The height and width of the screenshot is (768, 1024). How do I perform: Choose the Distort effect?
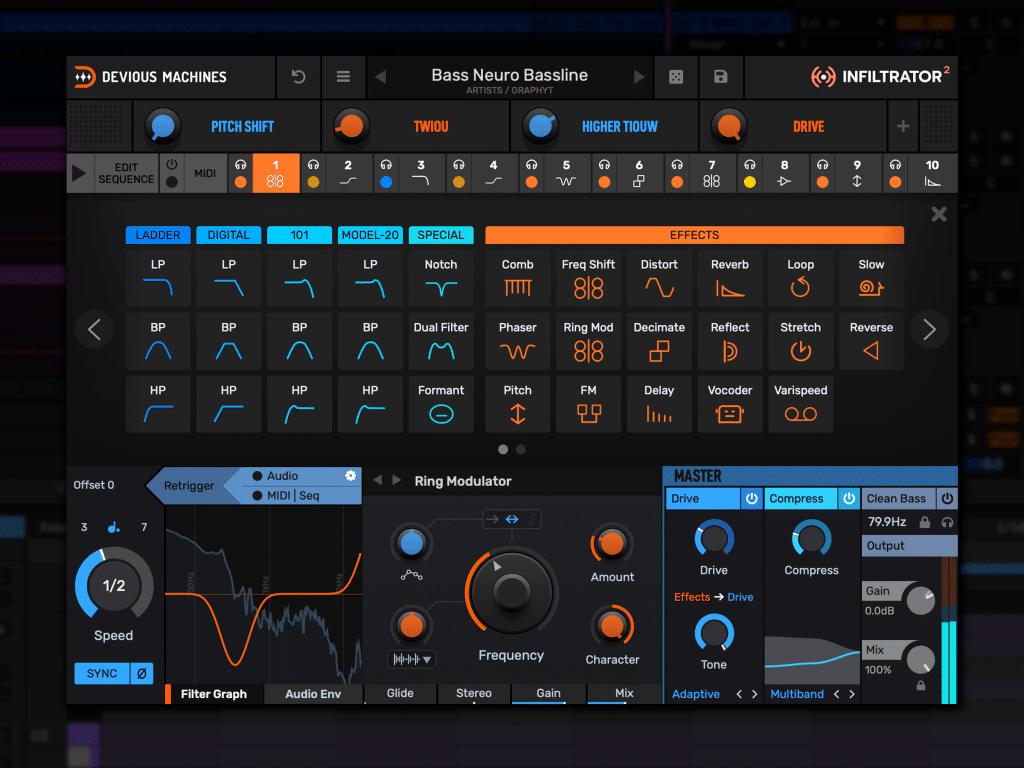coord(659,278)
